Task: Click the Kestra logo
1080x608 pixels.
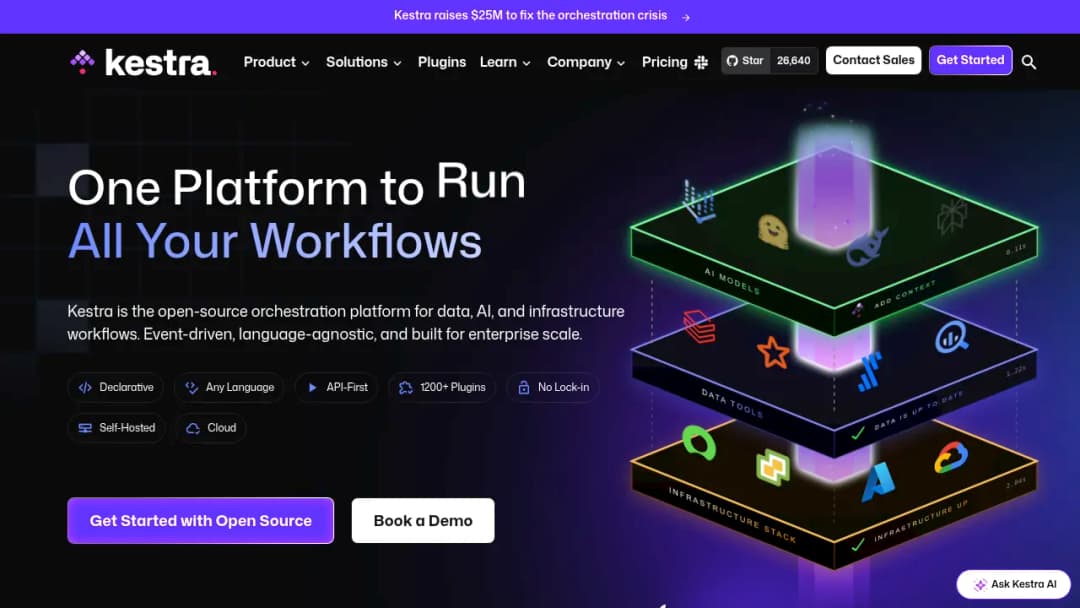Action: [143, 62]
